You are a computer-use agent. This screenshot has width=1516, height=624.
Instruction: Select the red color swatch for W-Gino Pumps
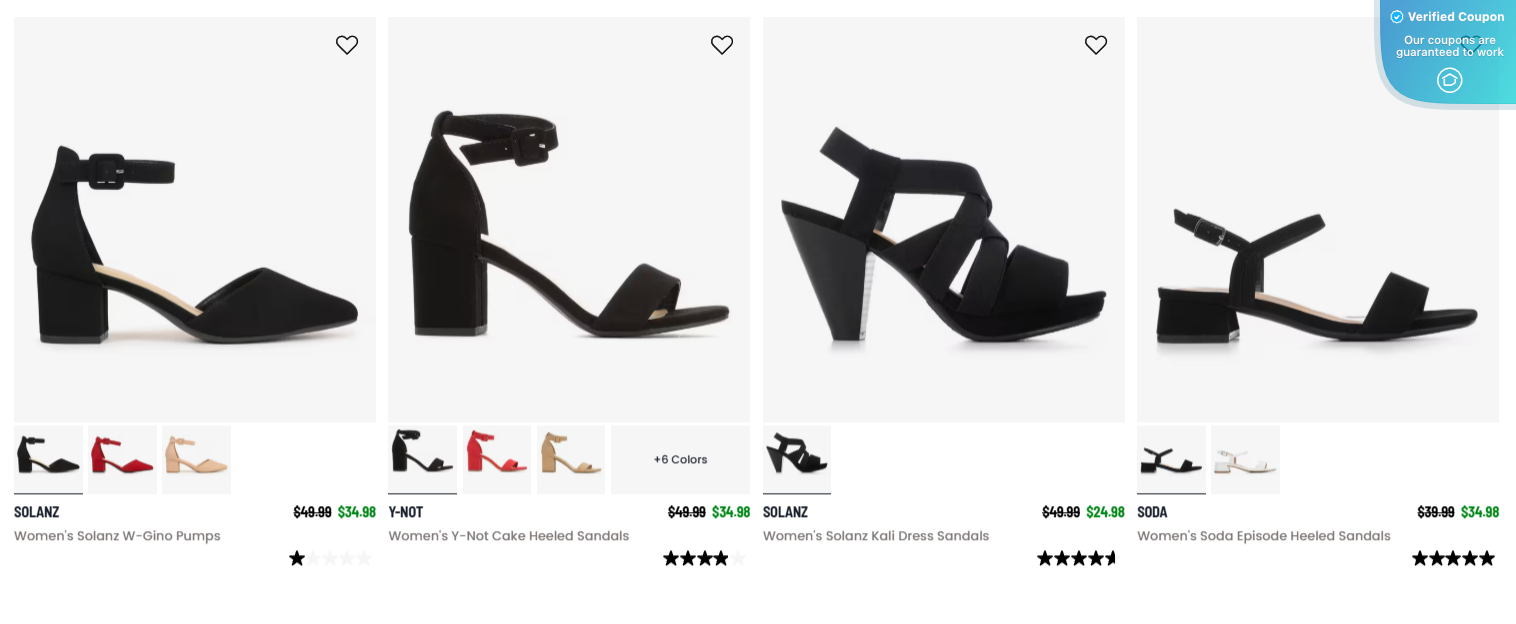tap(122, 459)
